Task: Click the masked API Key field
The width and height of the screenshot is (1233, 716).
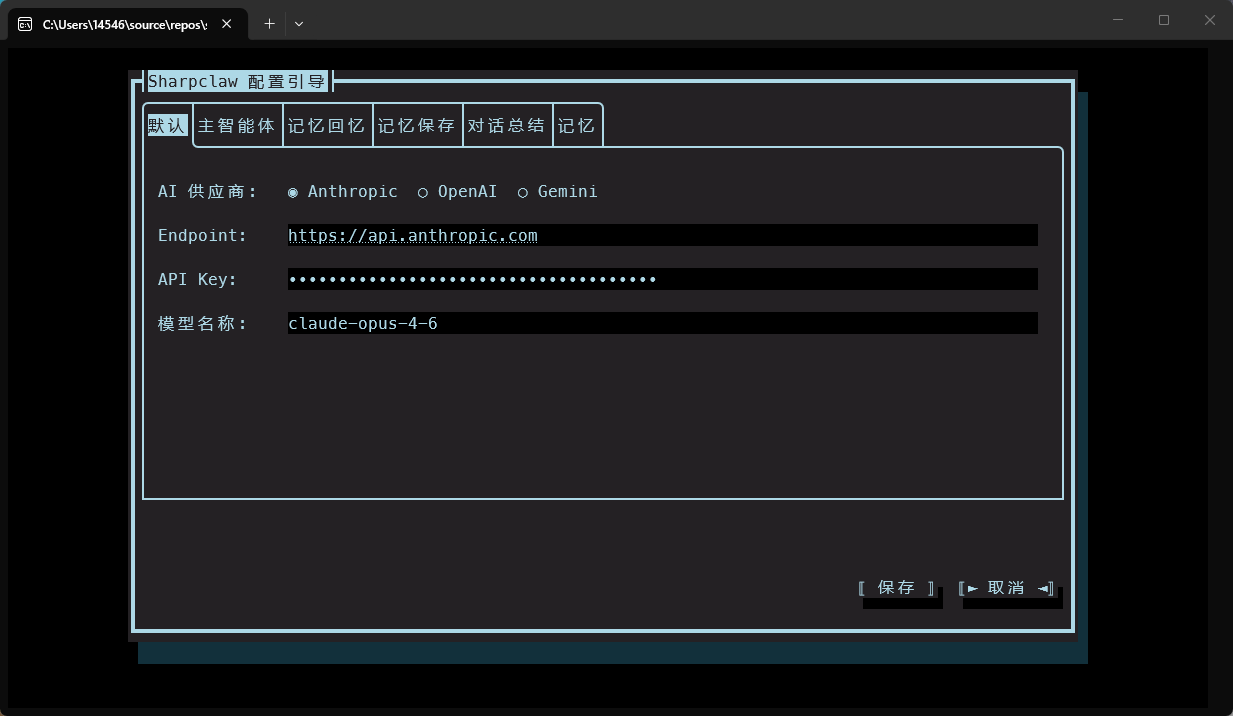Action: click(x=662, y=279)
